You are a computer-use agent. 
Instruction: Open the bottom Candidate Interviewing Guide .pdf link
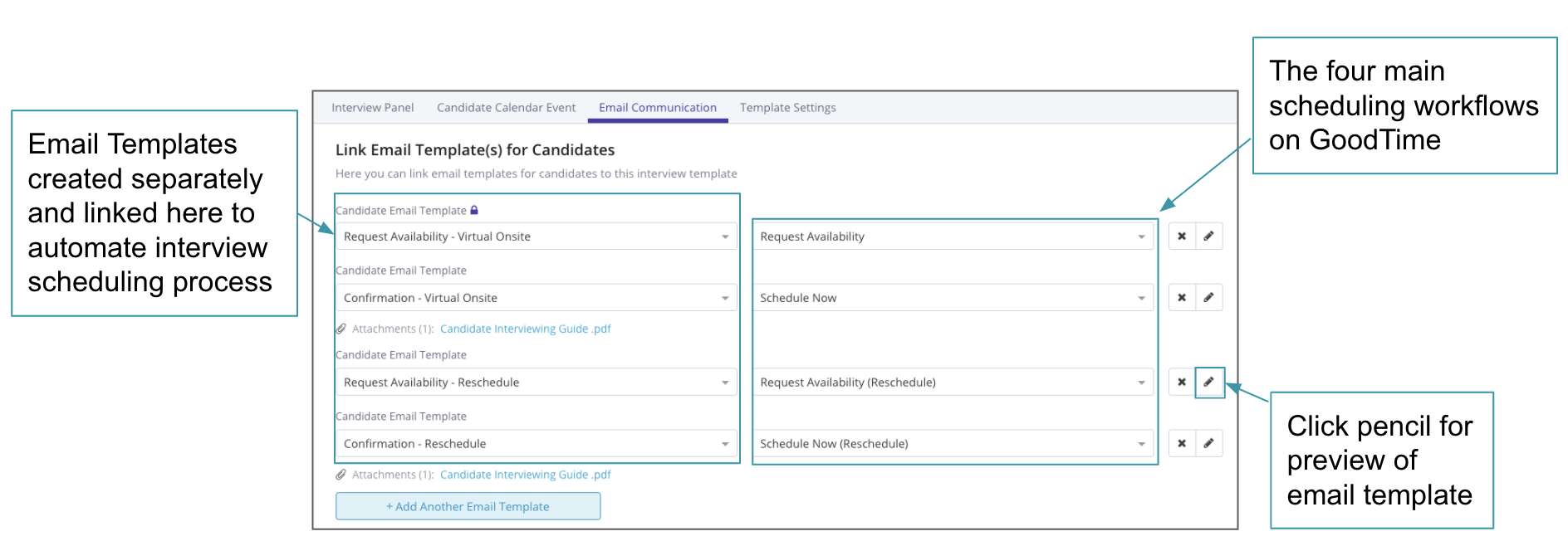pyautogui.click(x=525, y=475)
